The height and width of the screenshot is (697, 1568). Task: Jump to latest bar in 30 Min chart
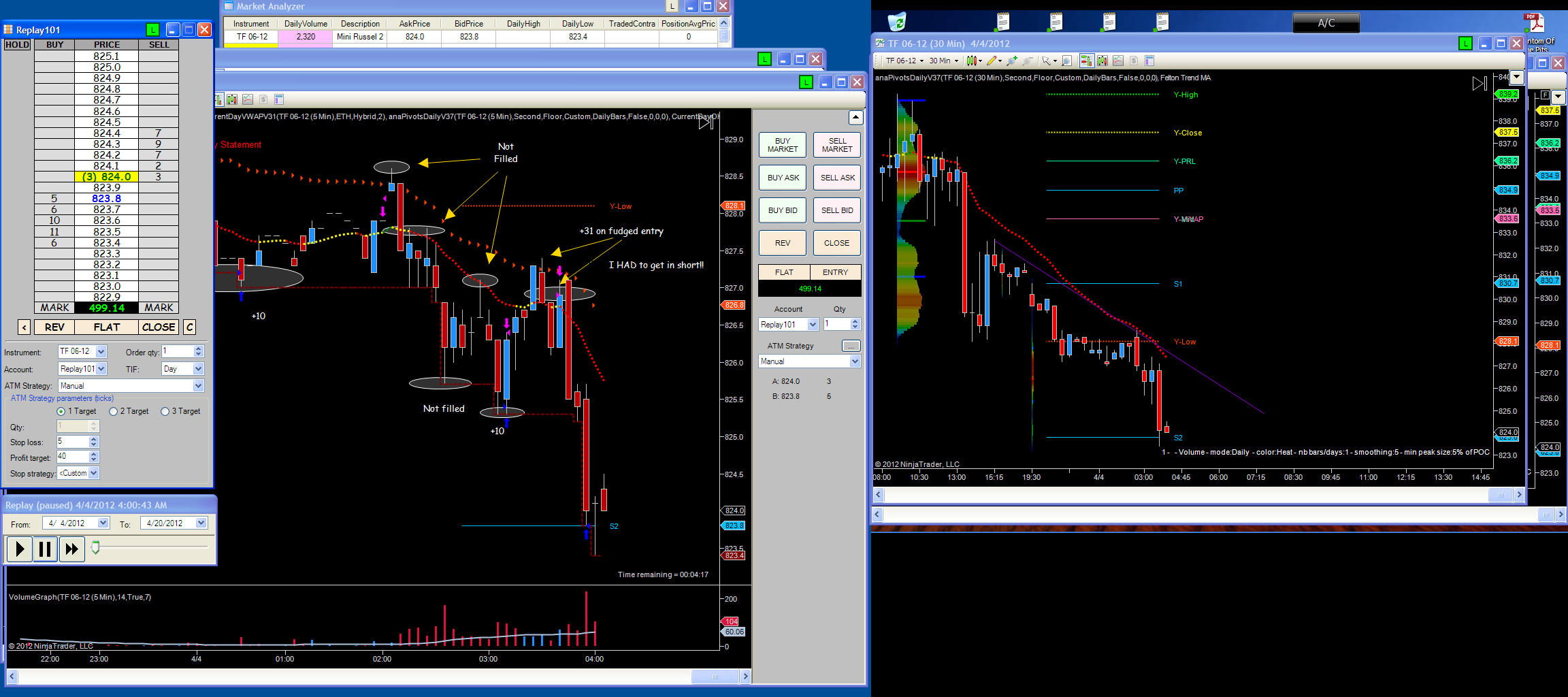[x=1480, y=84]
